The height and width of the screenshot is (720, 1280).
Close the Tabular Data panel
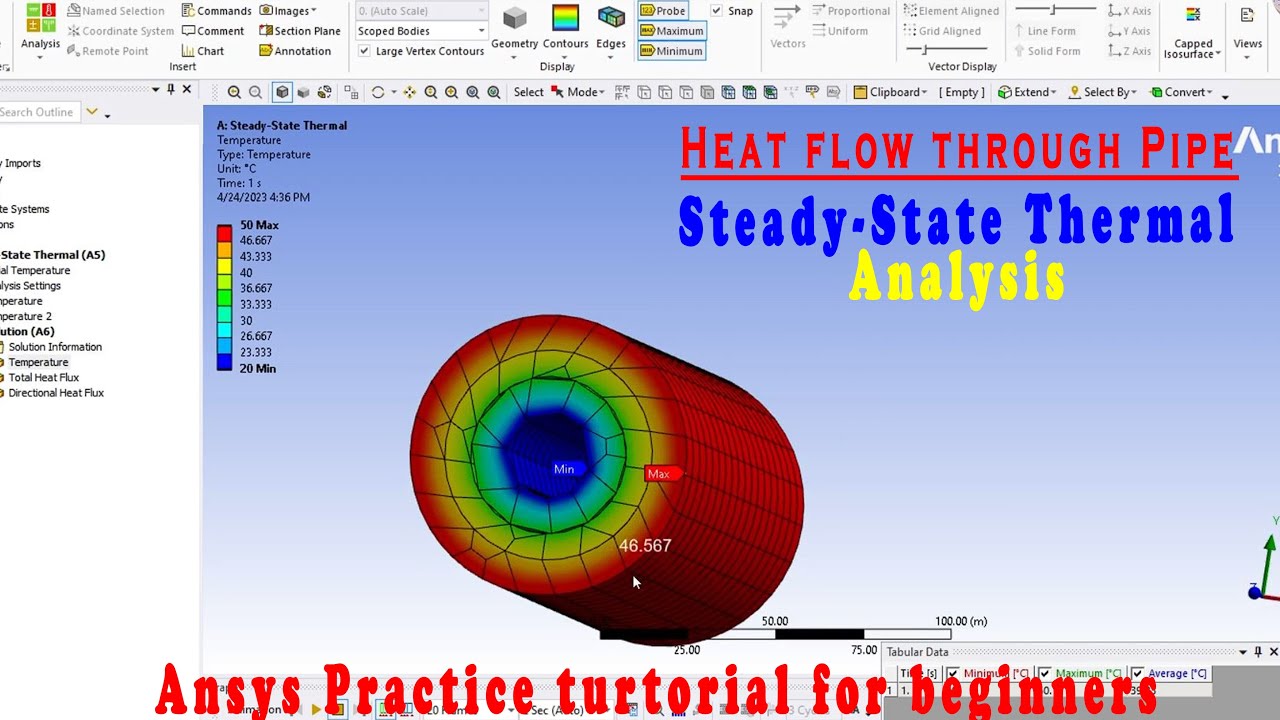pyautogui.click(x=1273, y=652)
